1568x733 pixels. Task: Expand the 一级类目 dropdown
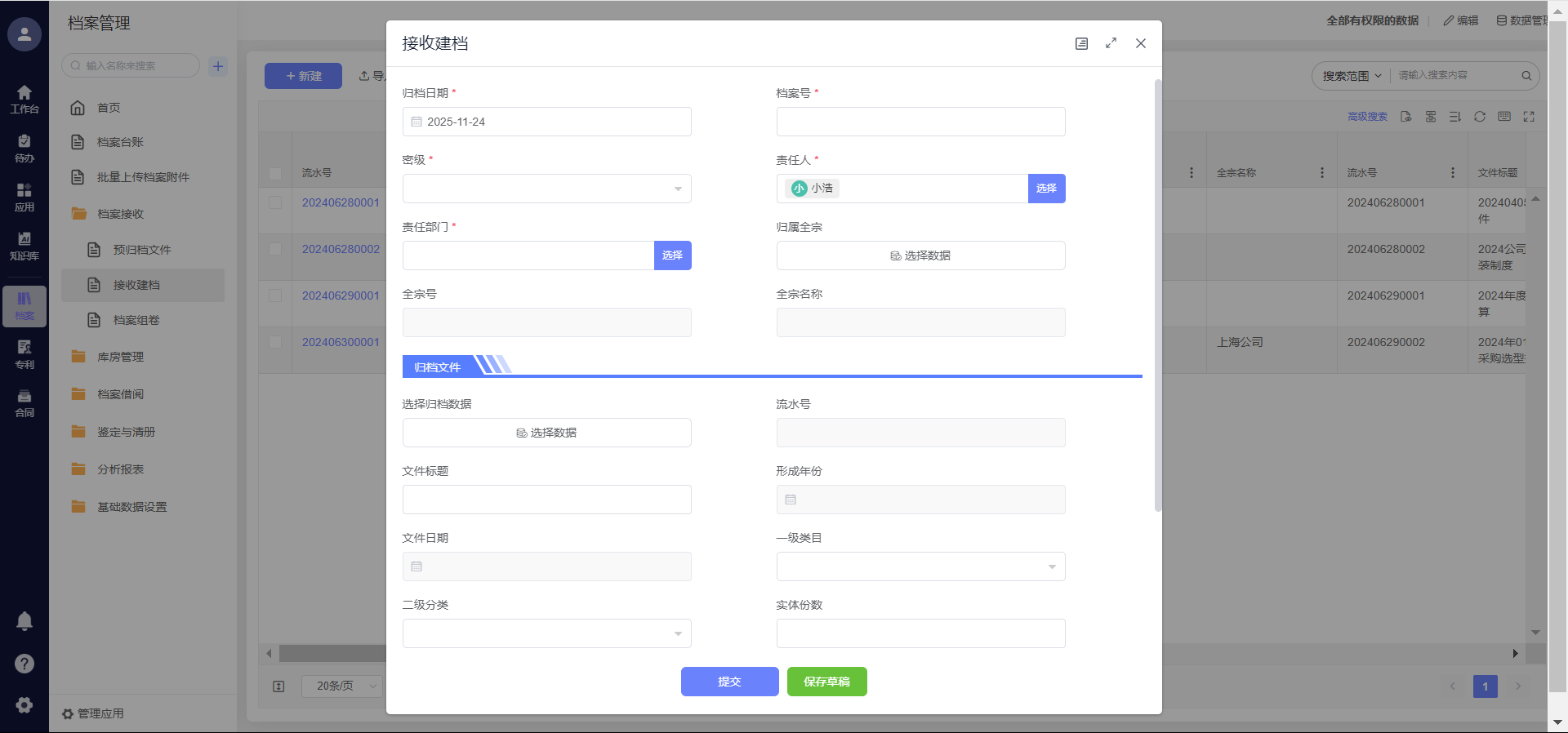[x=920, y=566]
